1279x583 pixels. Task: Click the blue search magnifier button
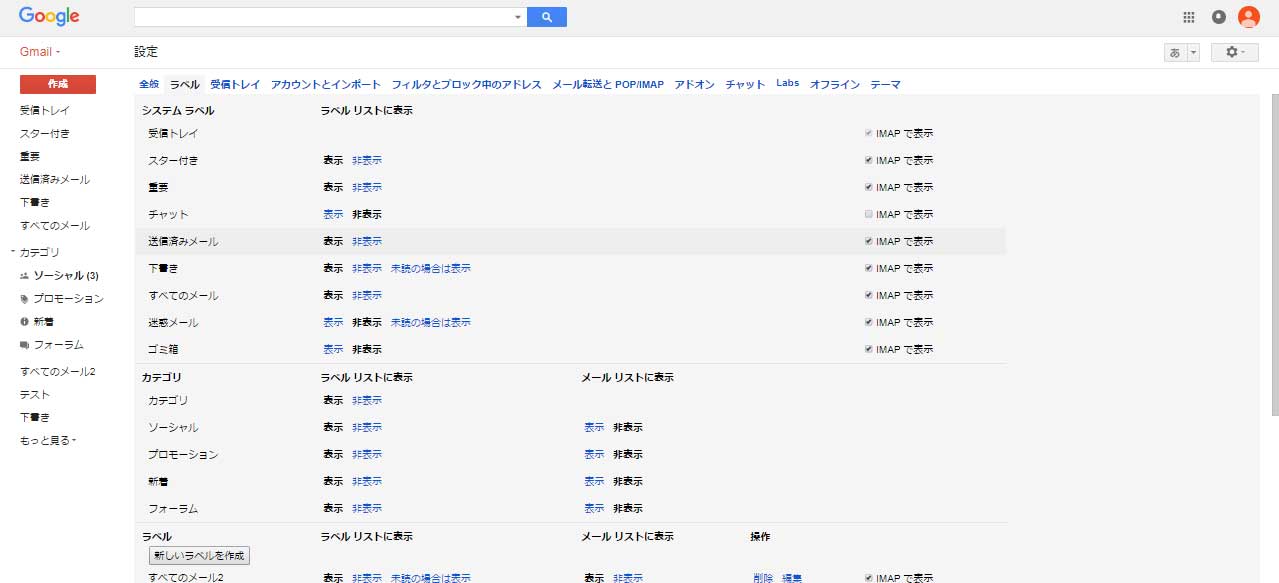[546, 17]
